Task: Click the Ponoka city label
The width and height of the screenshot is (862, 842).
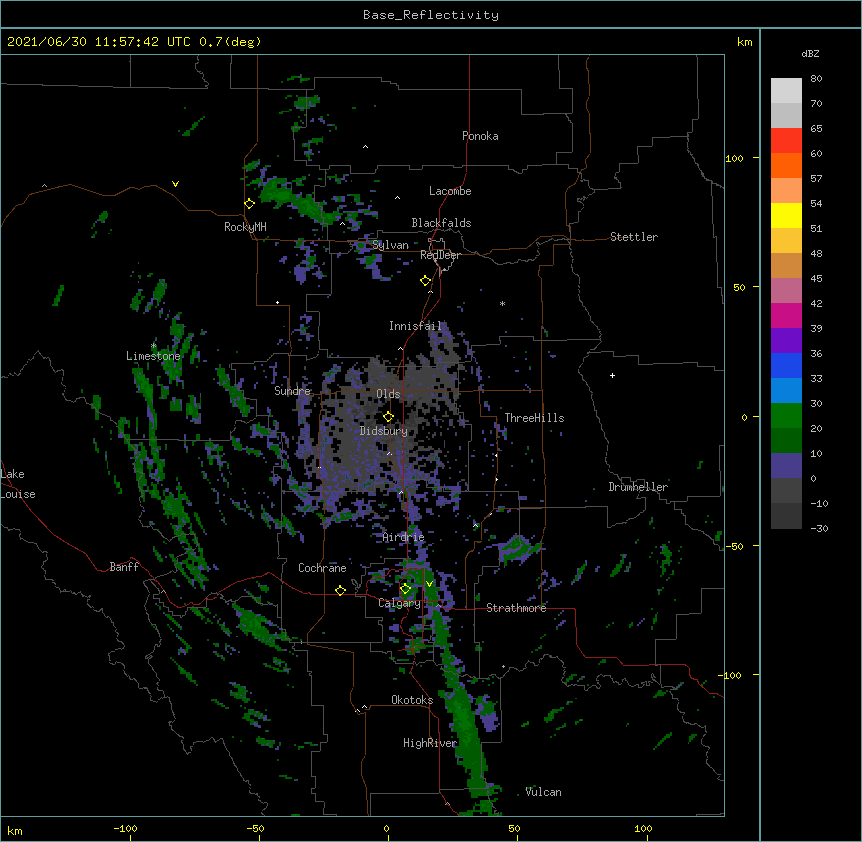Action: pyautogui.click(x=480, y=136)
